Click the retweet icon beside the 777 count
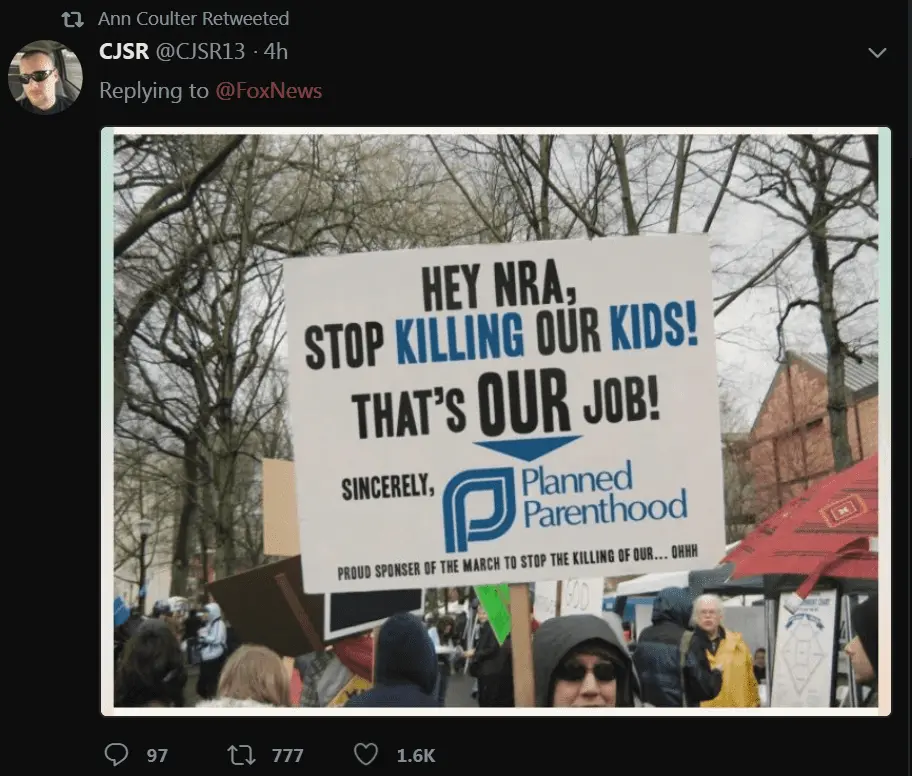The image size is (912, 776). 242,755
